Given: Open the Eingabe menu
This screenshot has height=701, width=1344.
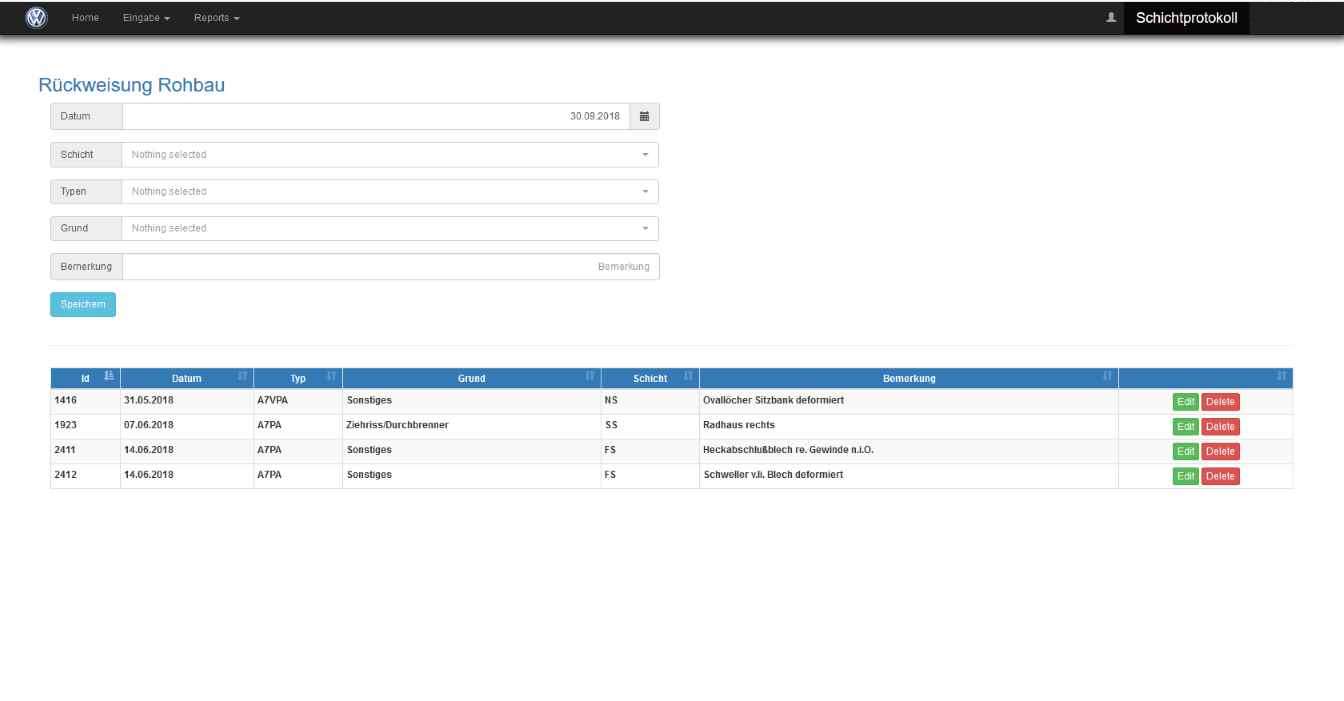Looking at the screenshot, I should (x=146, y=18).
